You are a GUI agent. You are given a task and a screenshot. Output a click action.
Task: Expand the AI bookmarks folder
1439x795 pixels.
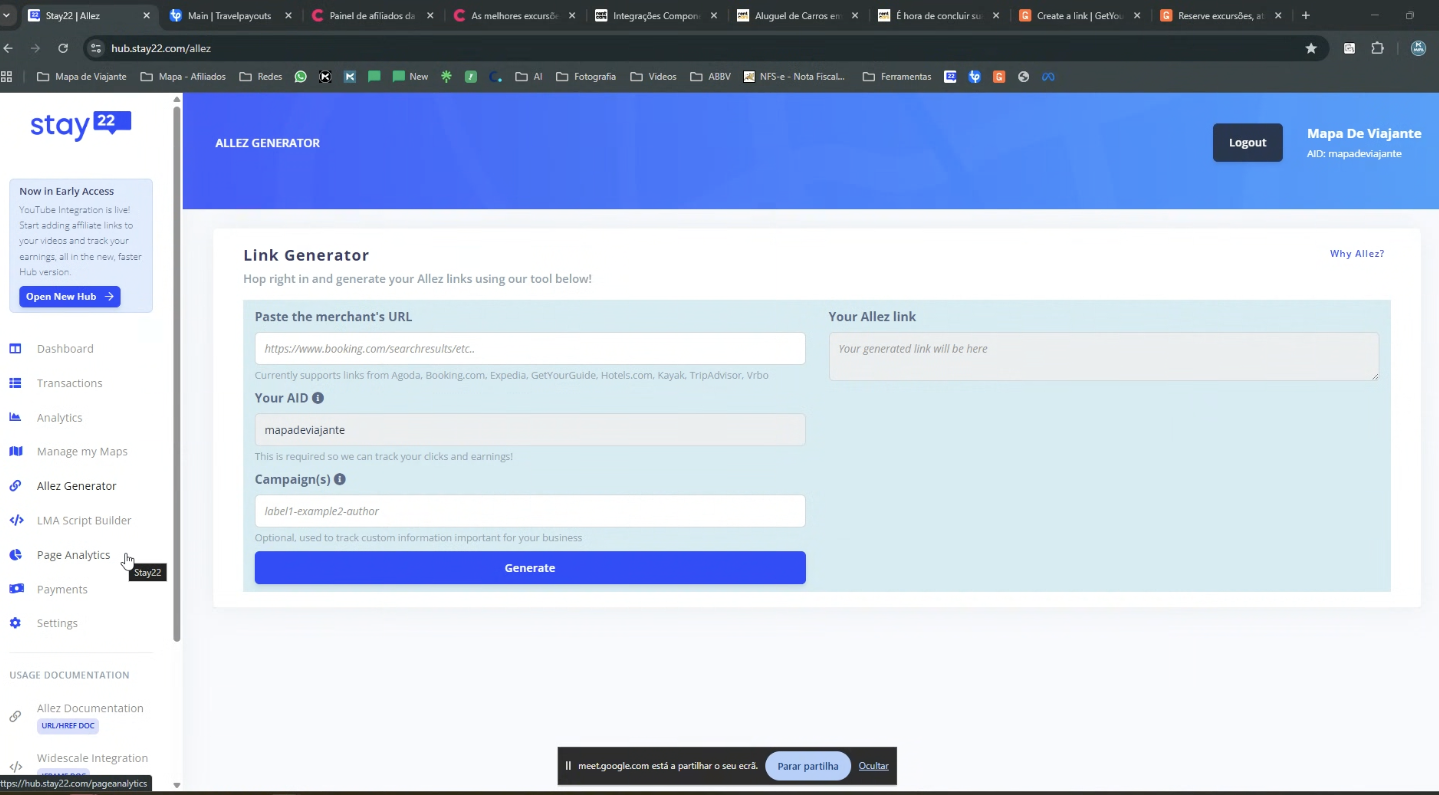(529, 77)
